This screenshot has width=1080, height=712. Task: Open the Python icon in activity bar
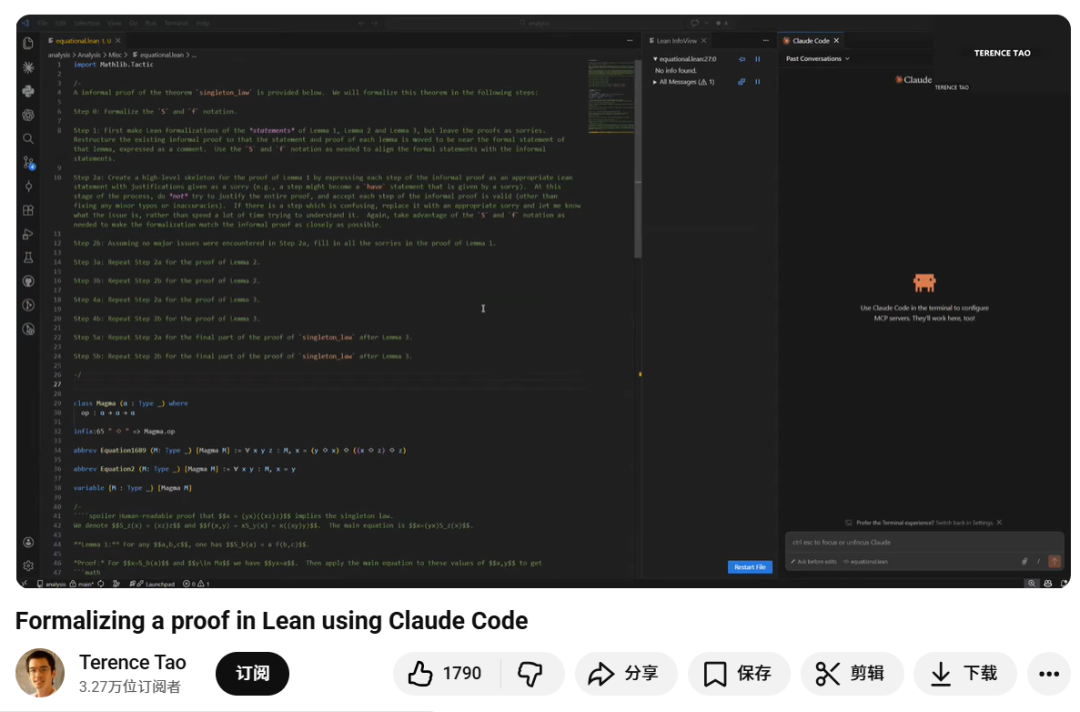tap(28, 91)
